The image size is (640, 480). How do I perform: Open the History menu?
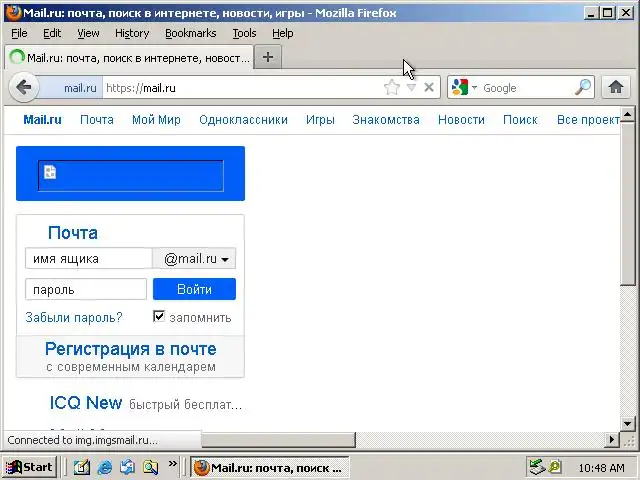132,33
